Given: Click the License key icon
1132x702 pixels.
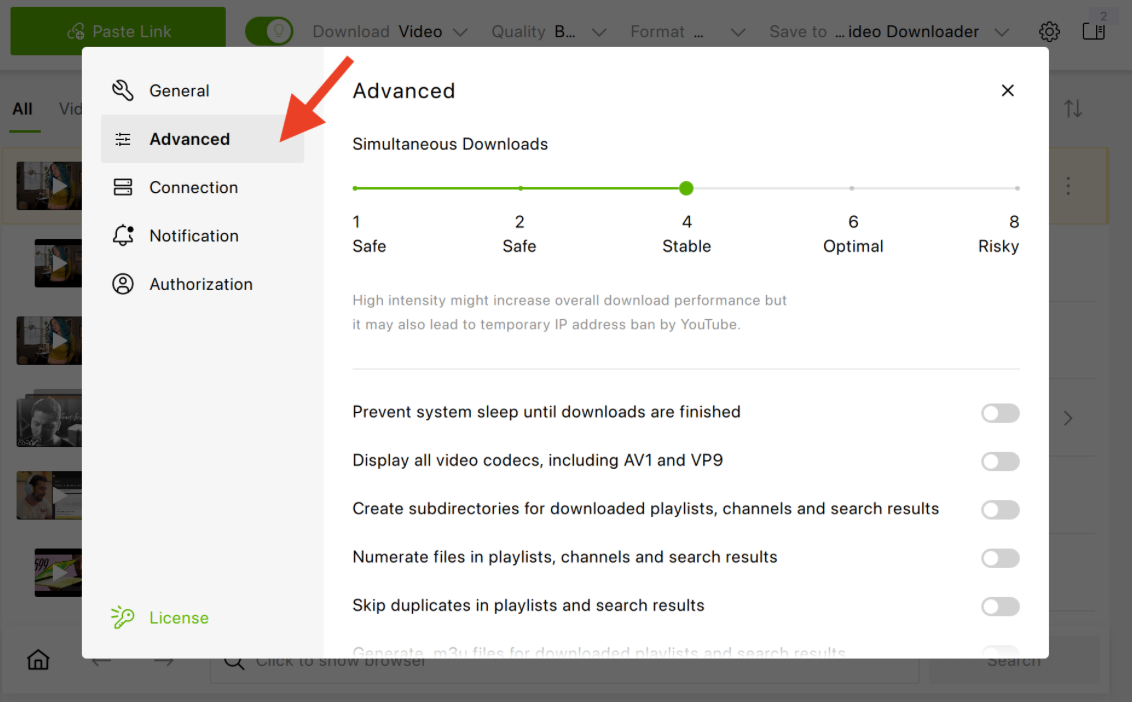Looking at the screenshot, I should [123, 618].
